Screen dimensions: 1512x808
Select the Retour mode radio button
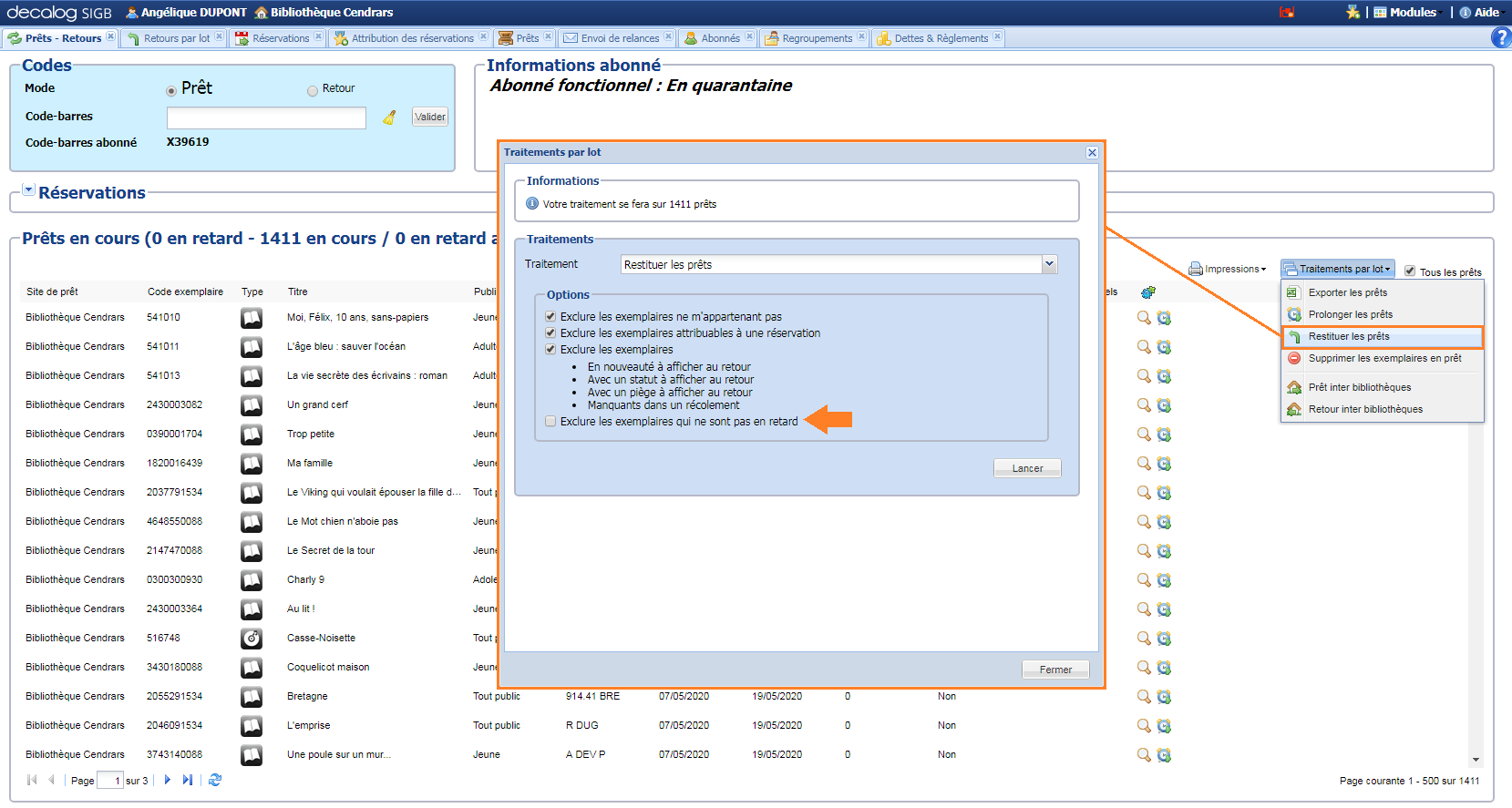[x=313, y=90]
